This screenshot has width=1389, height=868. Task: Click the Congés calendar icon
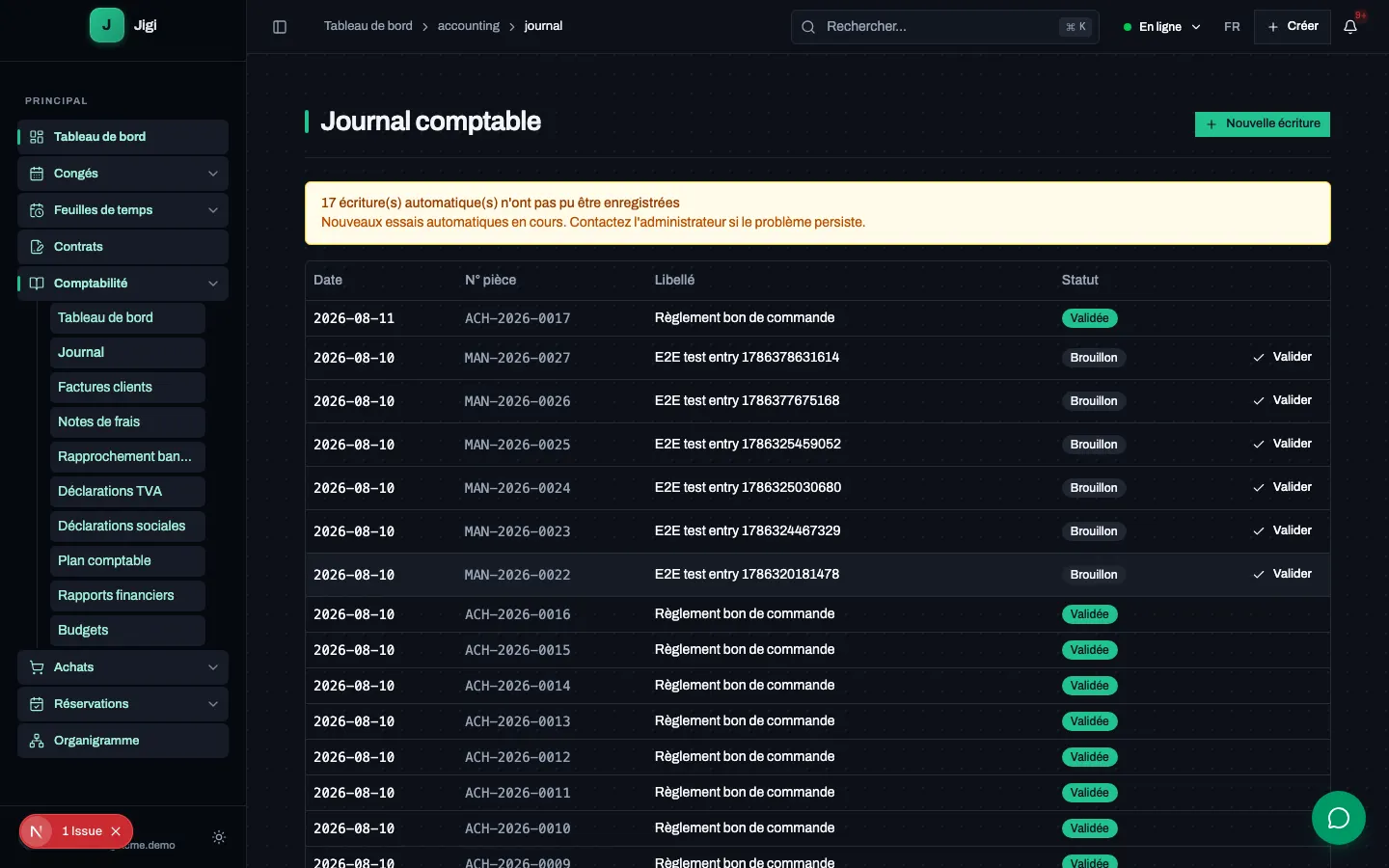(x=37, y=174)
